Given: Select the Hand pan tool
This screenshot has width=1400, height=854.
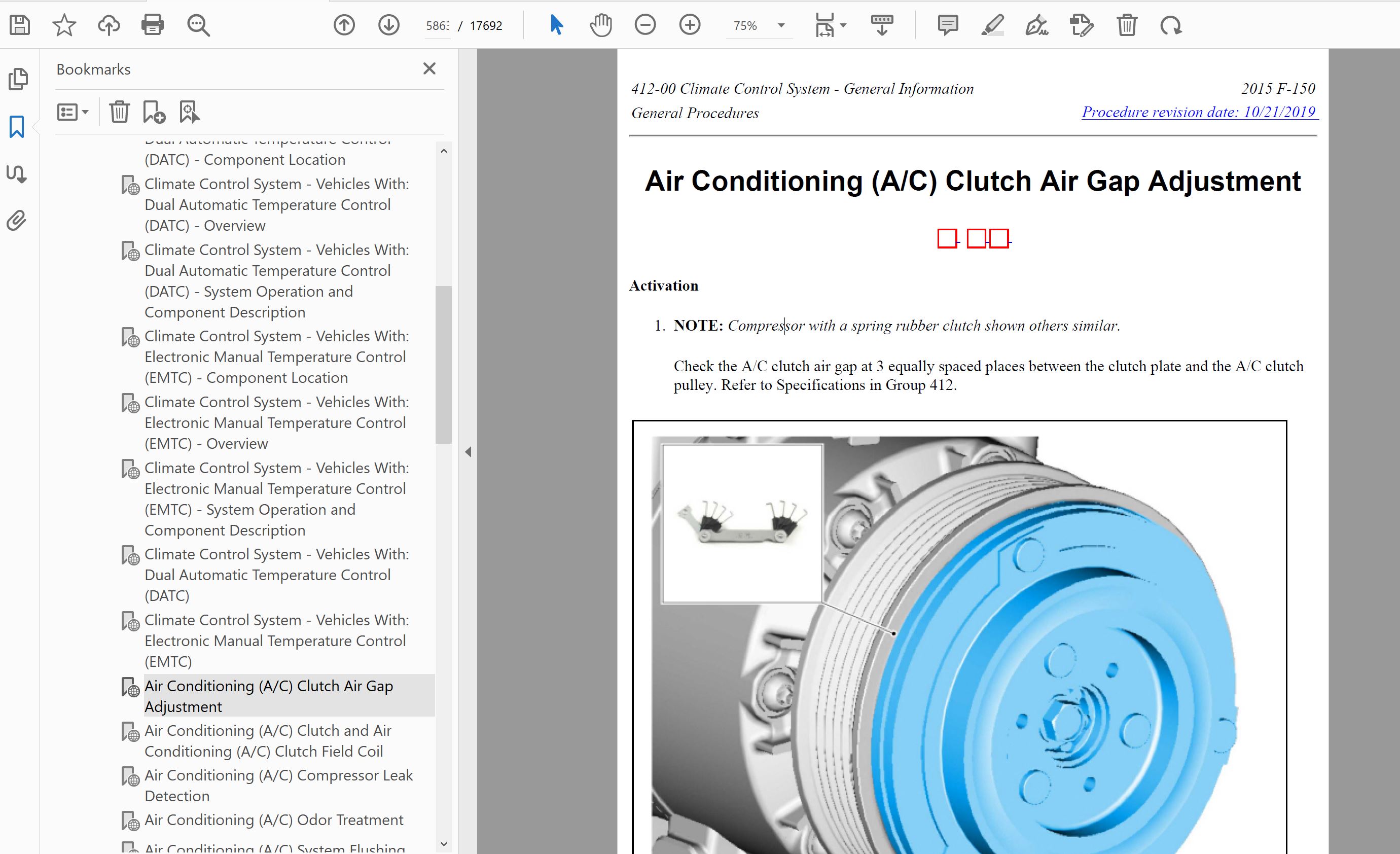Looking at the screenshot, I should [600, 25].
